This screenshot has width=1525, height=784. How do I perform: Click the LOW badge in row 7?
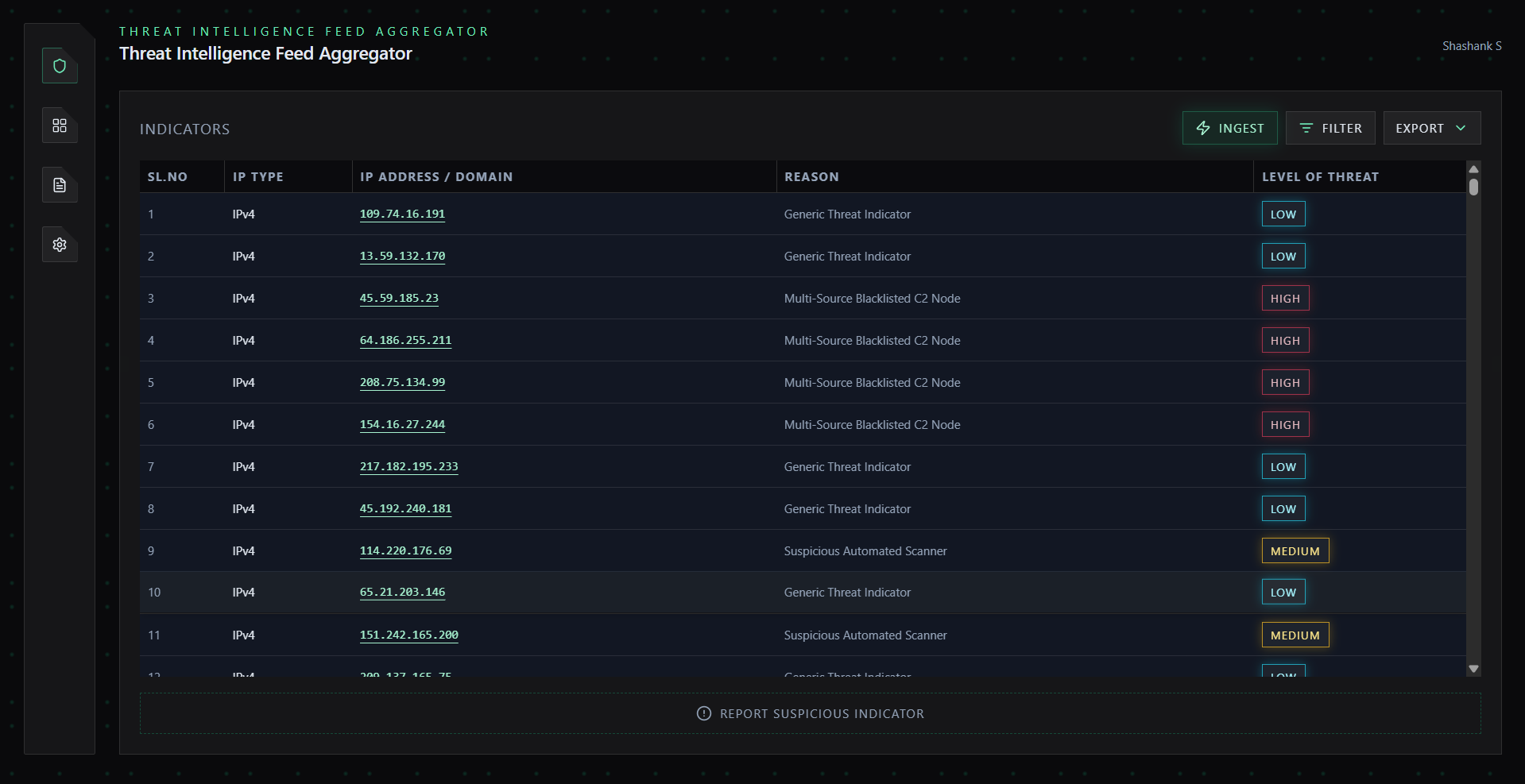1283,466
